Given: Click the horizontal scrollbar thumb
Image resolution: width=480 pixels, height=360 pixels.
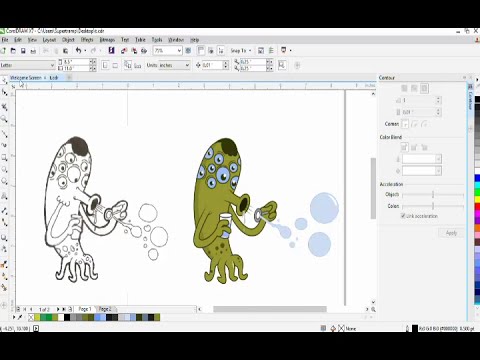Looking at the screenshot, I should 270,309.
